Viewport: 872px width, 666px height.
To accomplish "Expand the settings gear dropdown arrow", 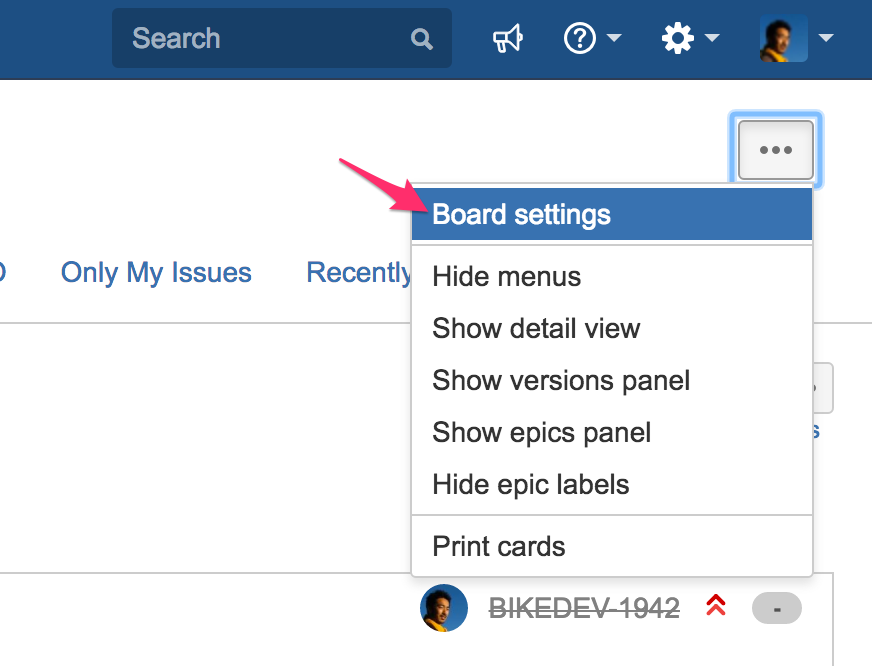I will pyautogui.click(x=712, y=38).
